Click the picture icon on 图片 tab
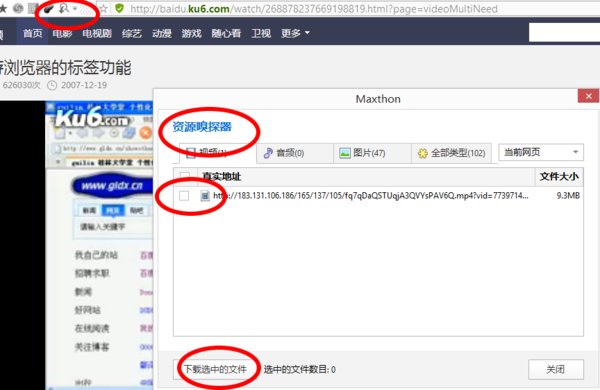Viewport: 600px width, 390px height. tap(345, 153)
